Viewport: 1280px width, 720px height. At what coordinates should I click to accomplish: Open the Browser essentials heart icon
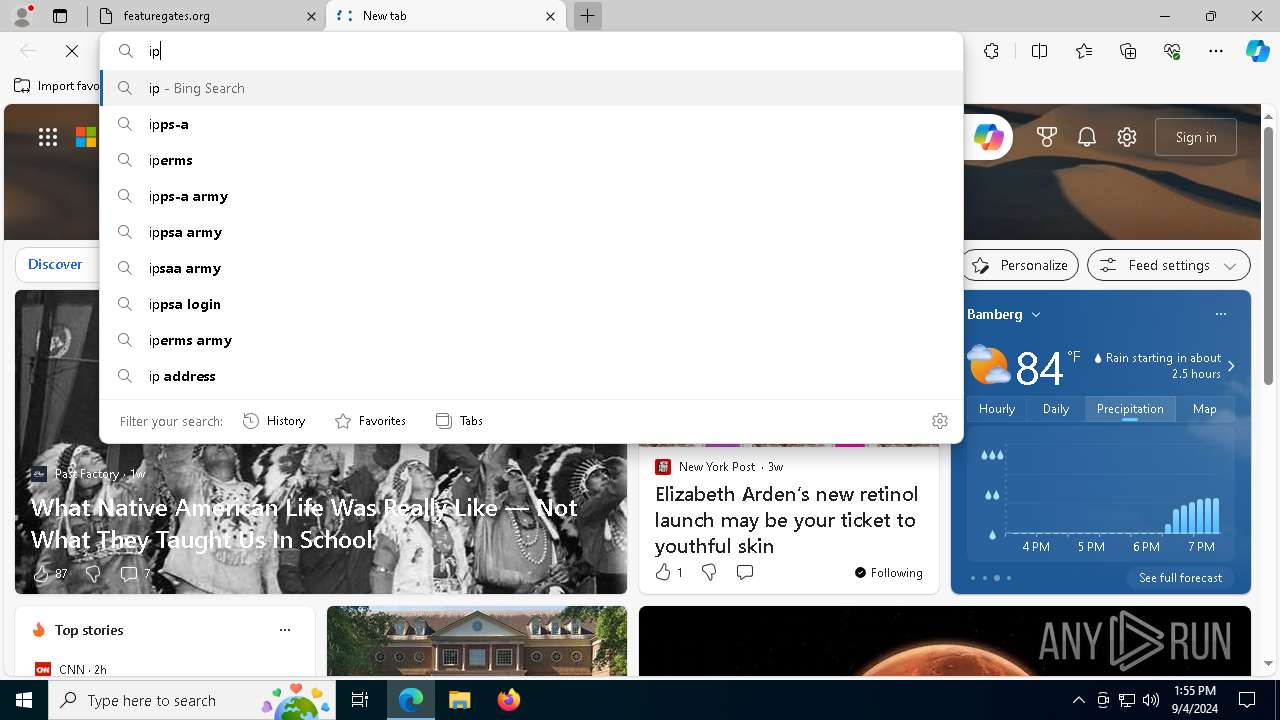[x=1172, y=51]
